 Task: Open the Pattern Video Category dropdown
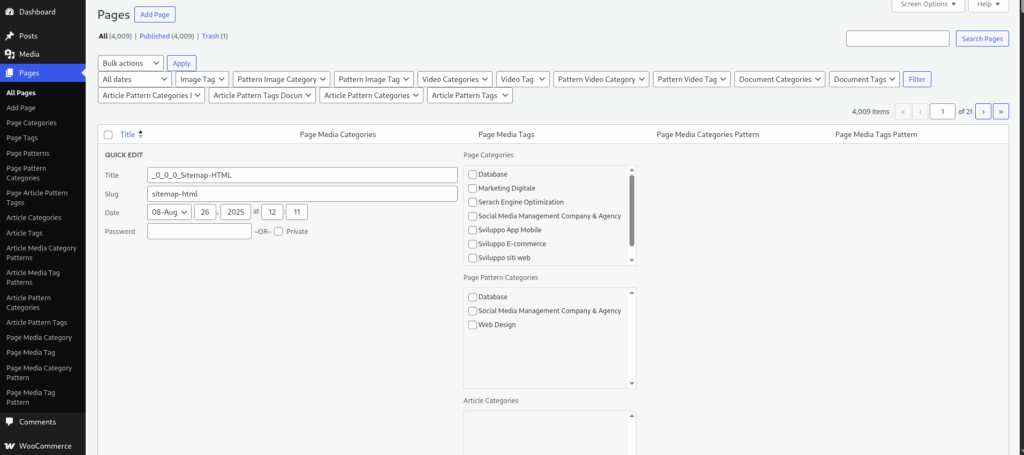601,80
